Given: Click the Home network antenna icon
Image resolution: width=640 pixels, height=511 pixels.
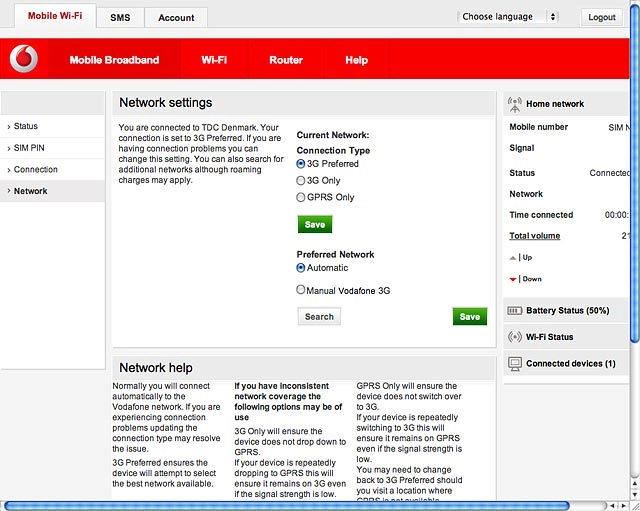Looking at the screenshot, I should click(x=515, y=104).
